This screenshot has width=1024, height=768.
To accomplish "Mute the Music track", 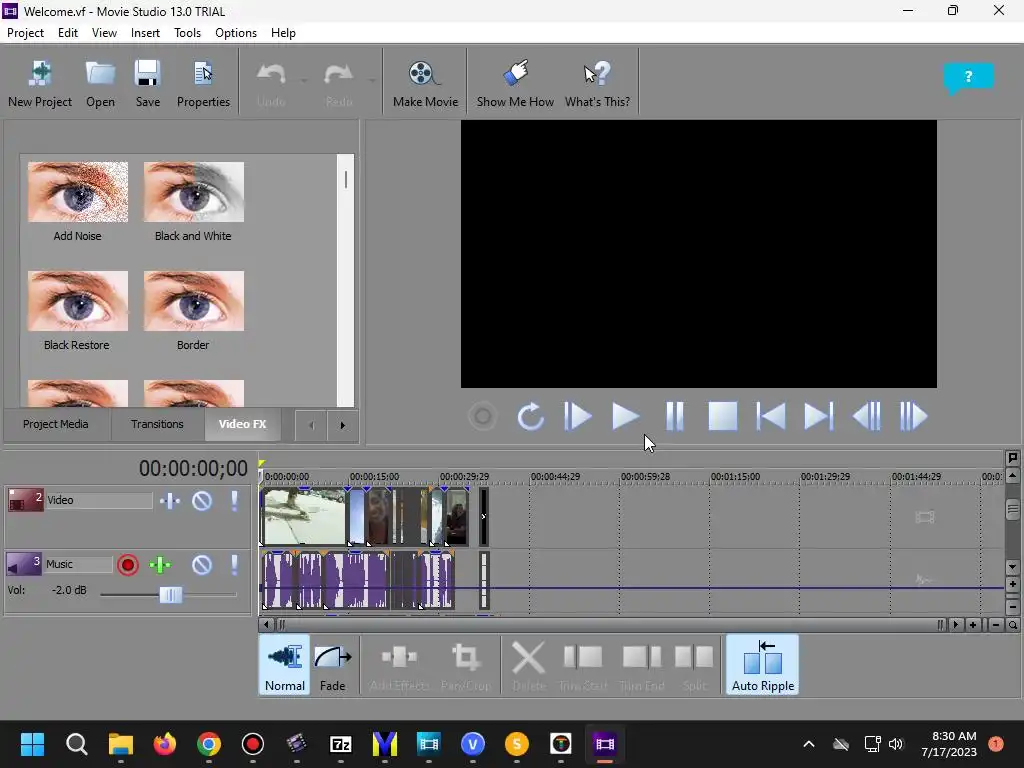I will click(x=202, y=565).
